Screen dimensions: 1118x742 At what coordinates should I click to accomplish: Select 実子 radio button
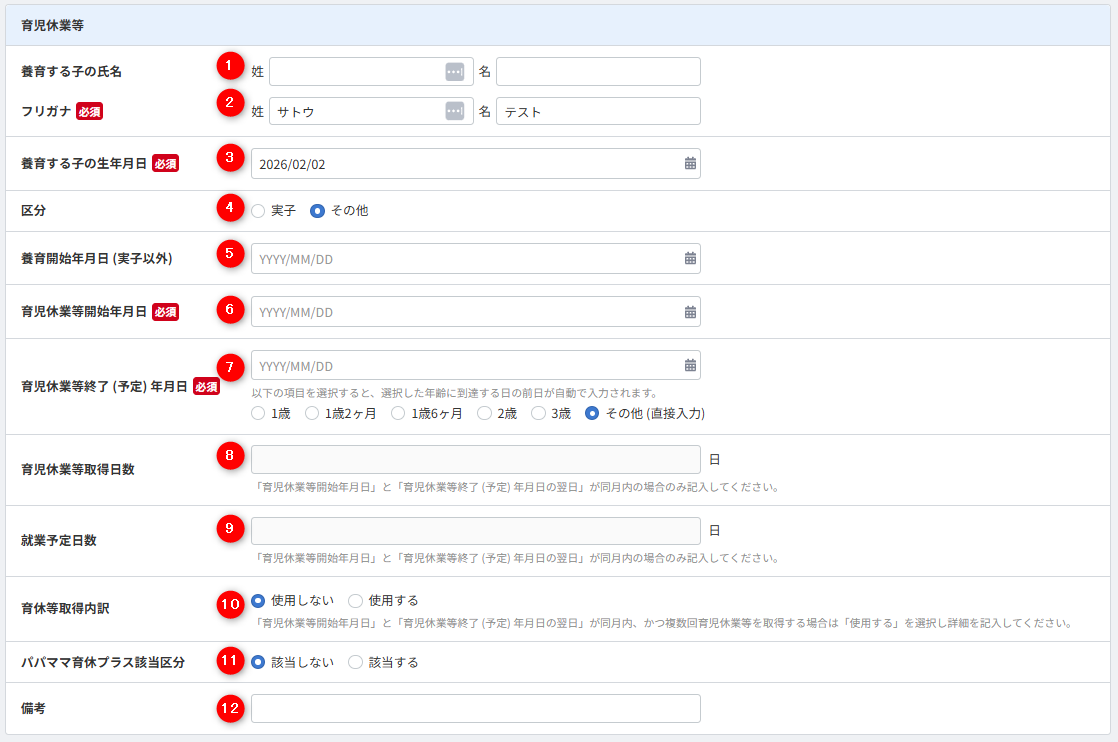point(259,211)
